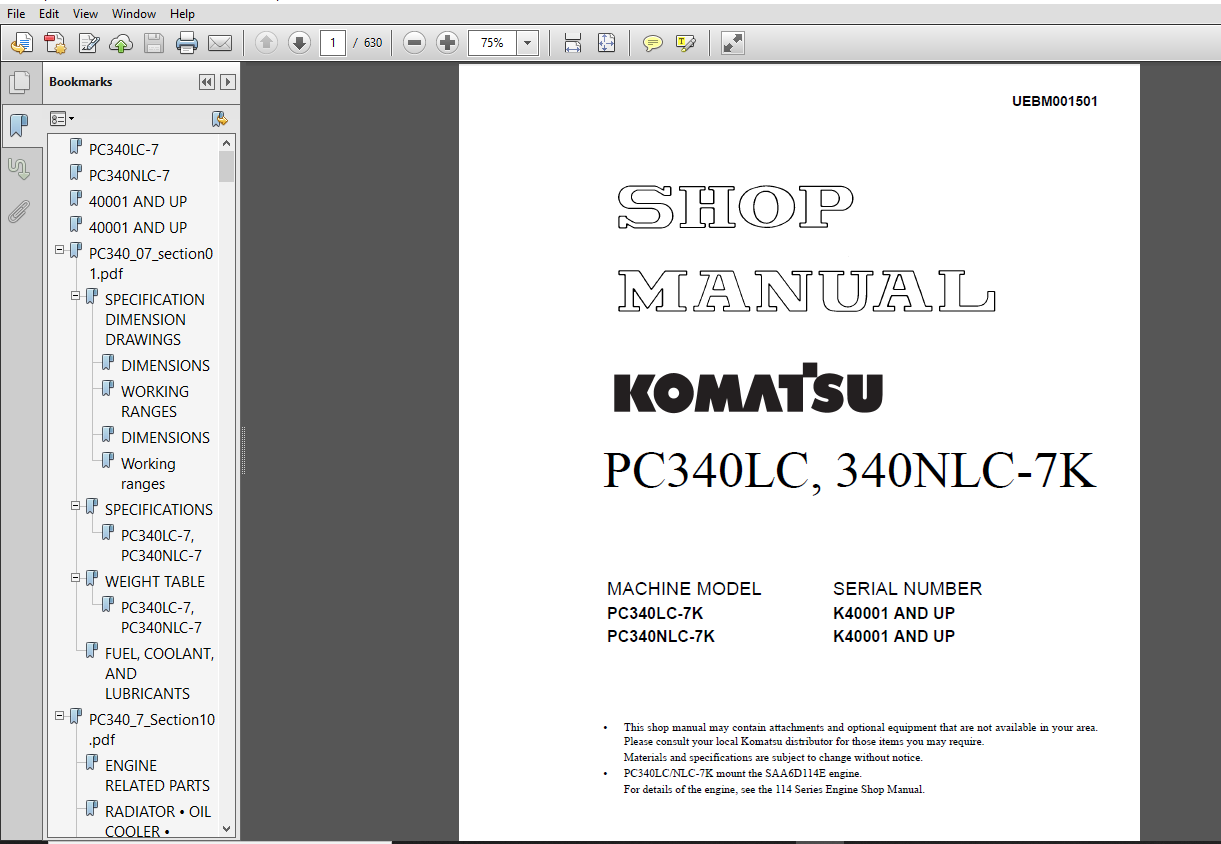Click the upload to cloud icon
Viewport: 1221px width, 844px height.
pos(121,43)
